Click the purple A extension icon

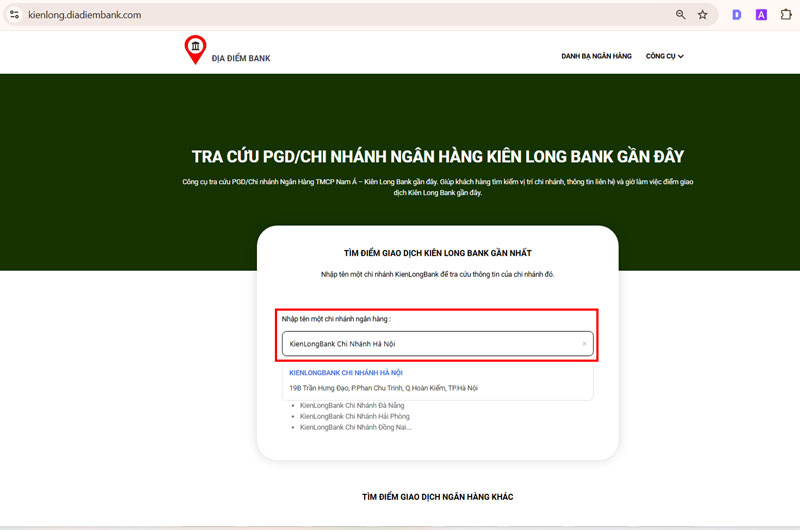pyautogui.click(x=761, y=15)
